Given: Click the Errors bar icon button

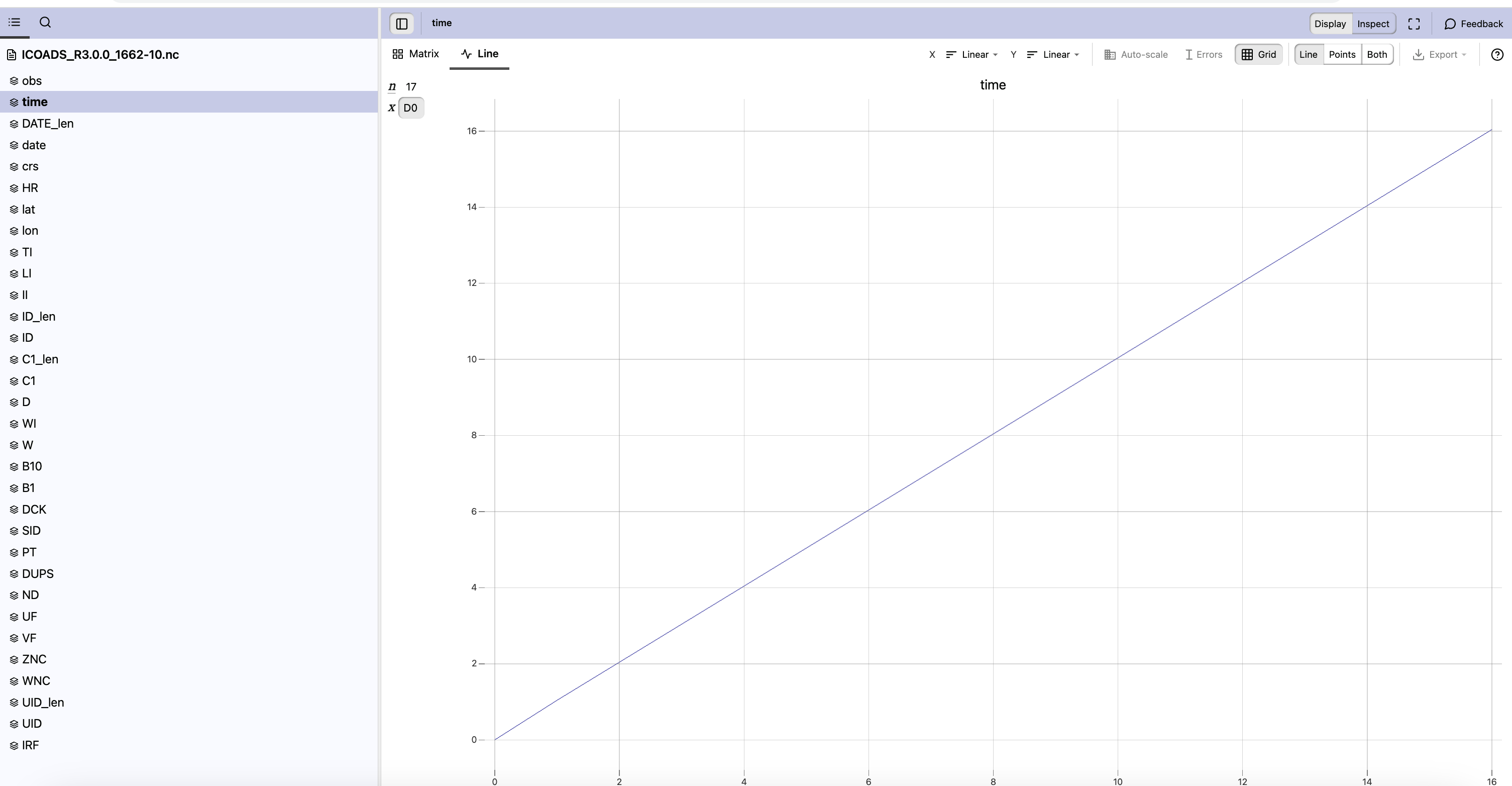Looking at the screenshot, I should click(1203, 55).
